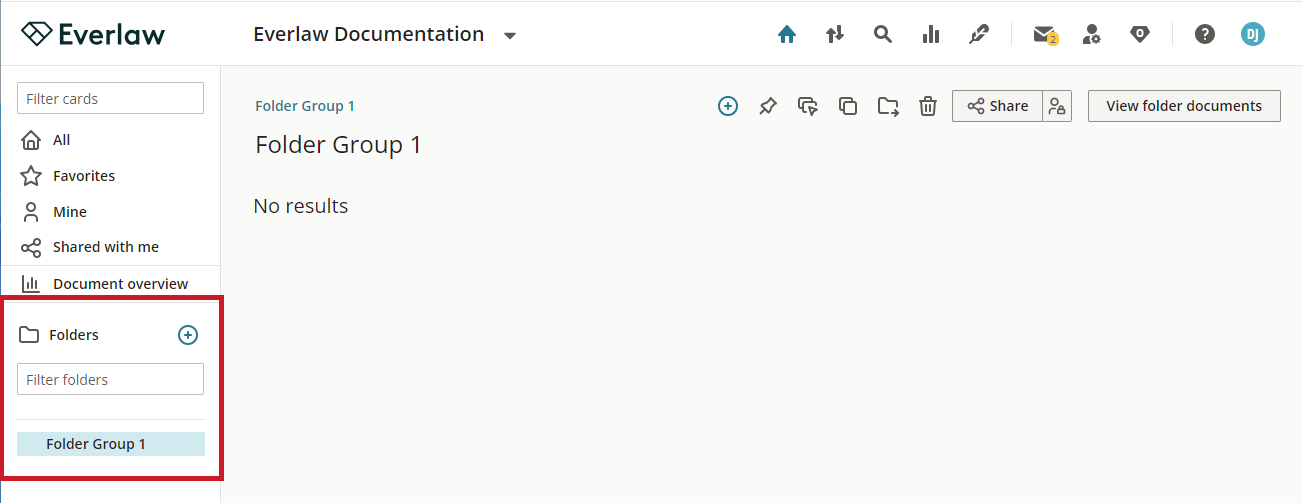Screen dimensions: 1302x503
Task: Open the message center envelope icon
Action: coord(1045,35)
